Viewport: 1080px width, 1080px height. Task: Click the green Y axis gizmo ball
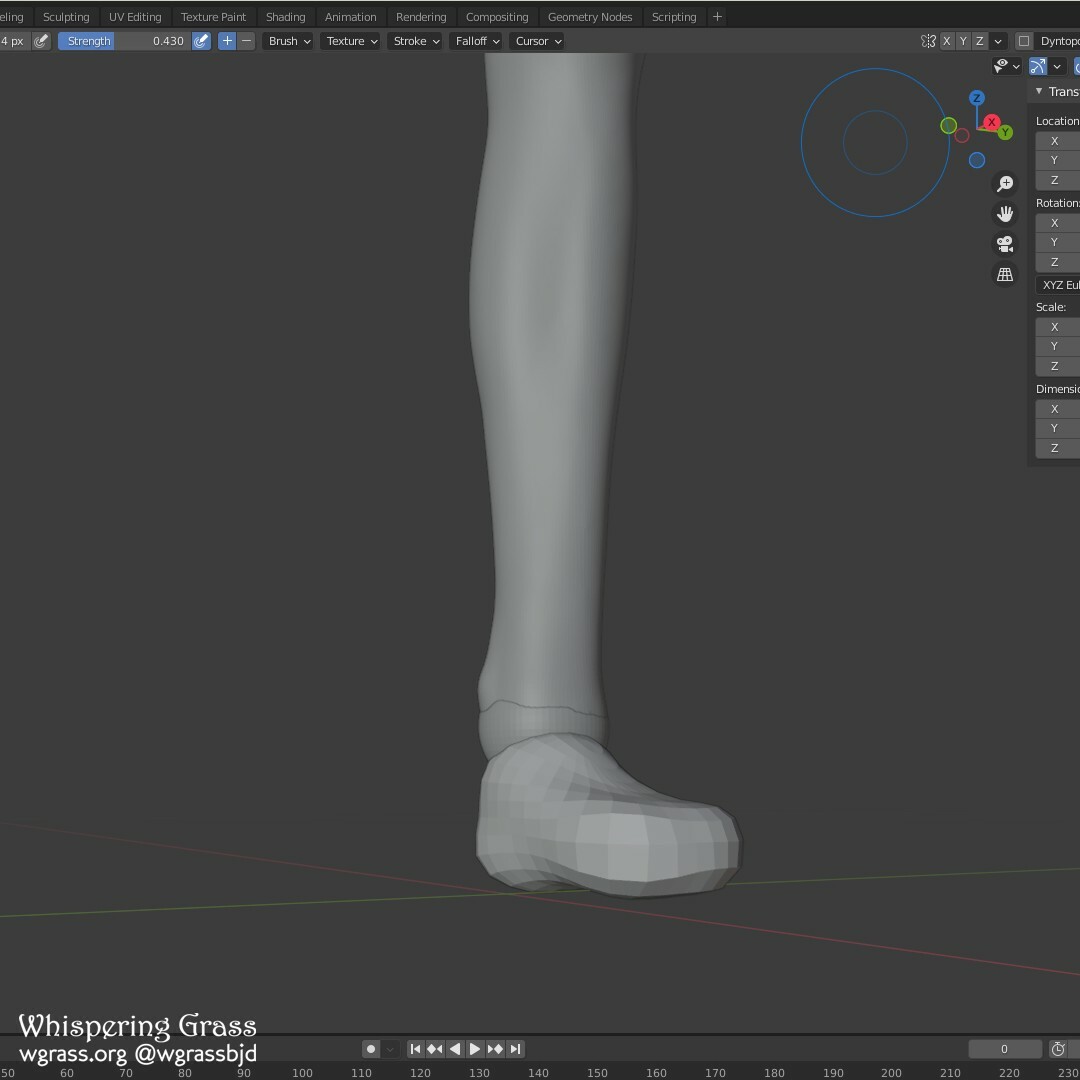pyautogui.click(x=1005, y=132)
